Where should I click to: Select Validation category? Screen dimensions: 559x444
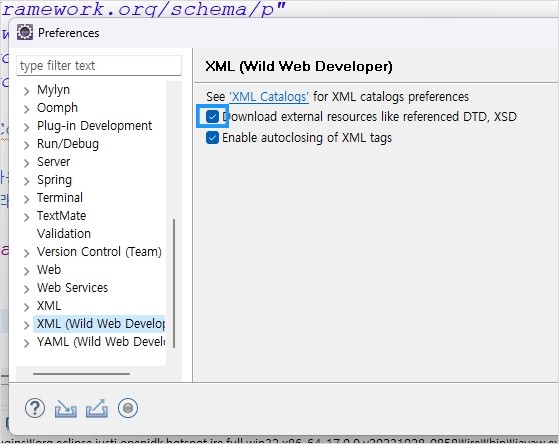tap(64, 234)
